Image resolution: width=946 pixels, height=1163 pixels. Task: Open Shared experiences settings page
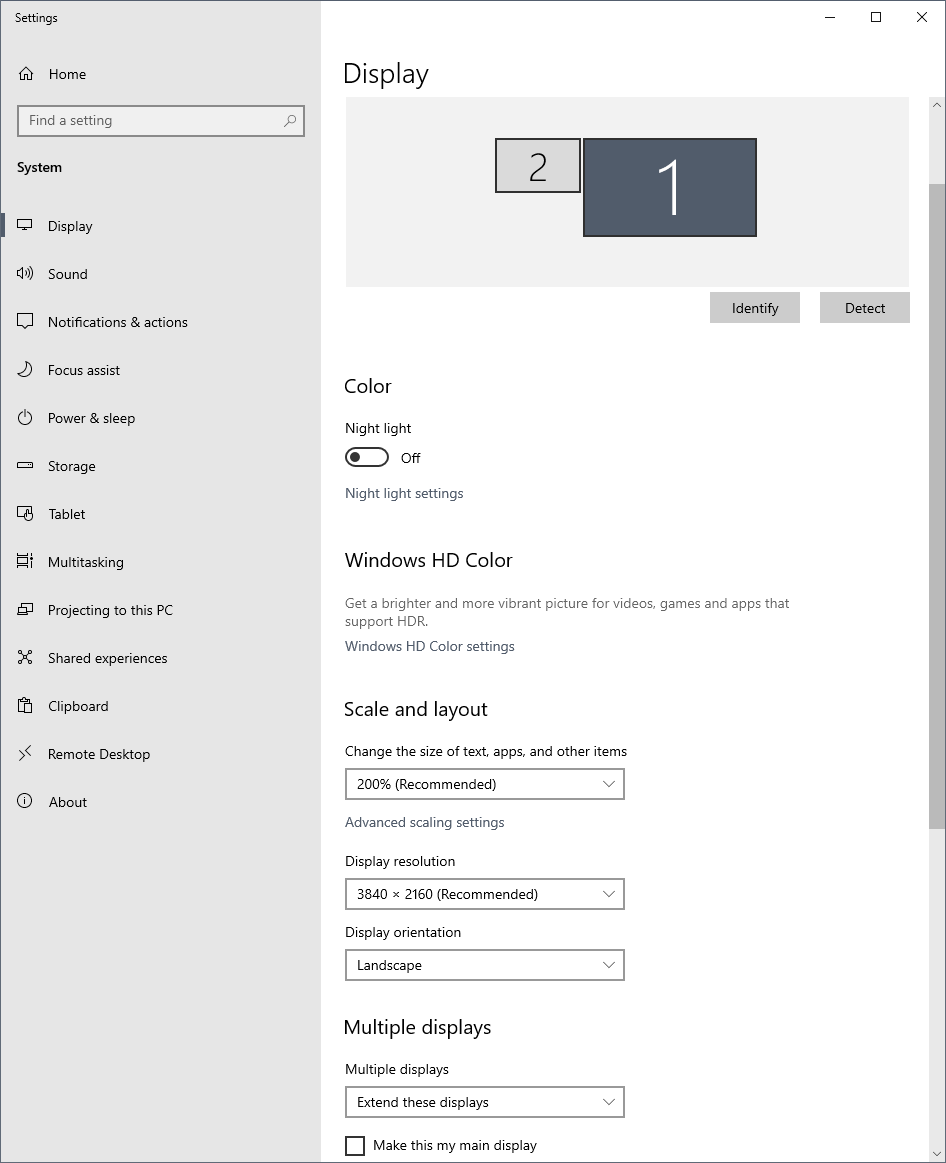point(160,658)
